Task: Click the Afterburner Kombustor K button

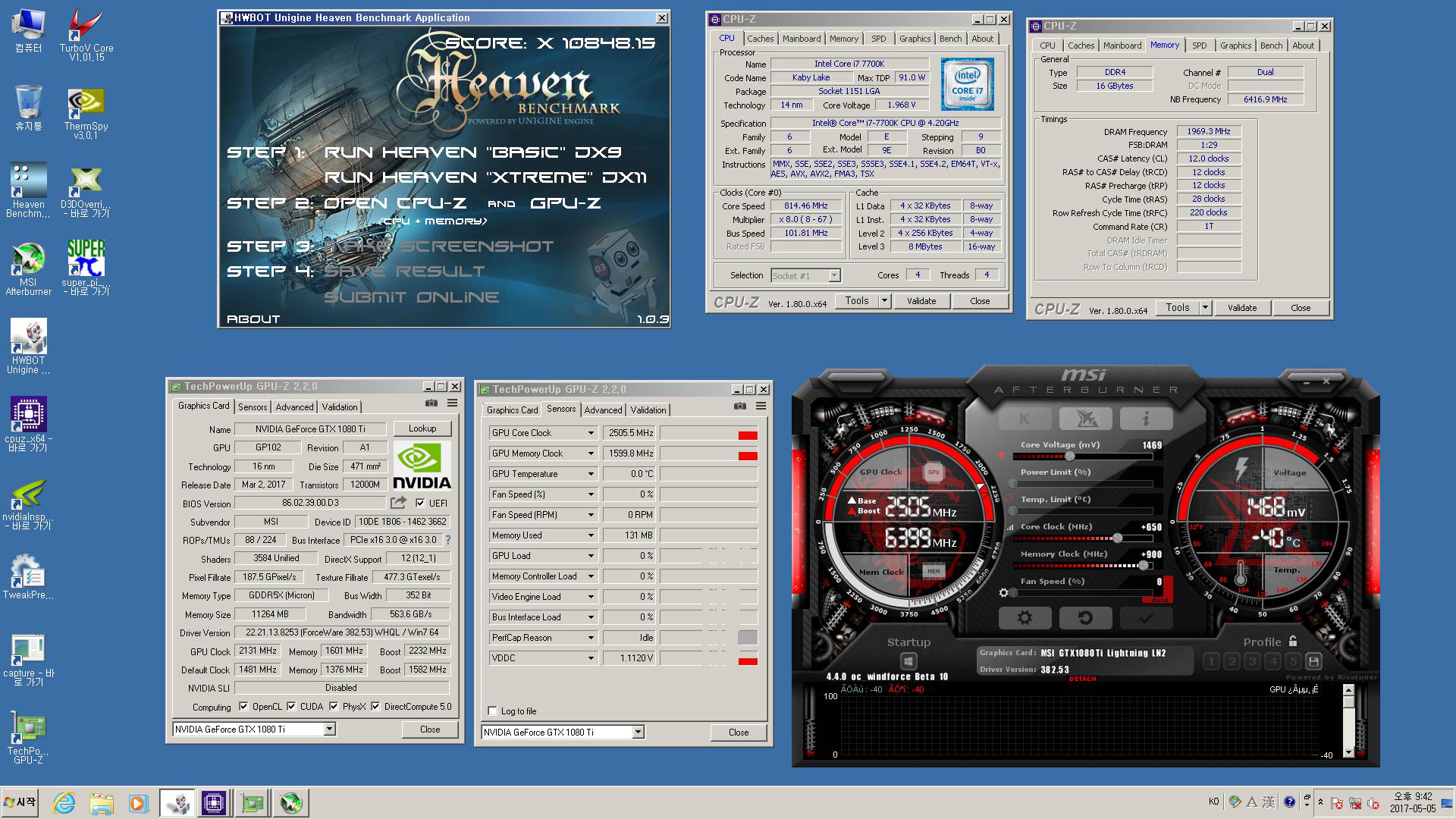Action: point(1025,418)
